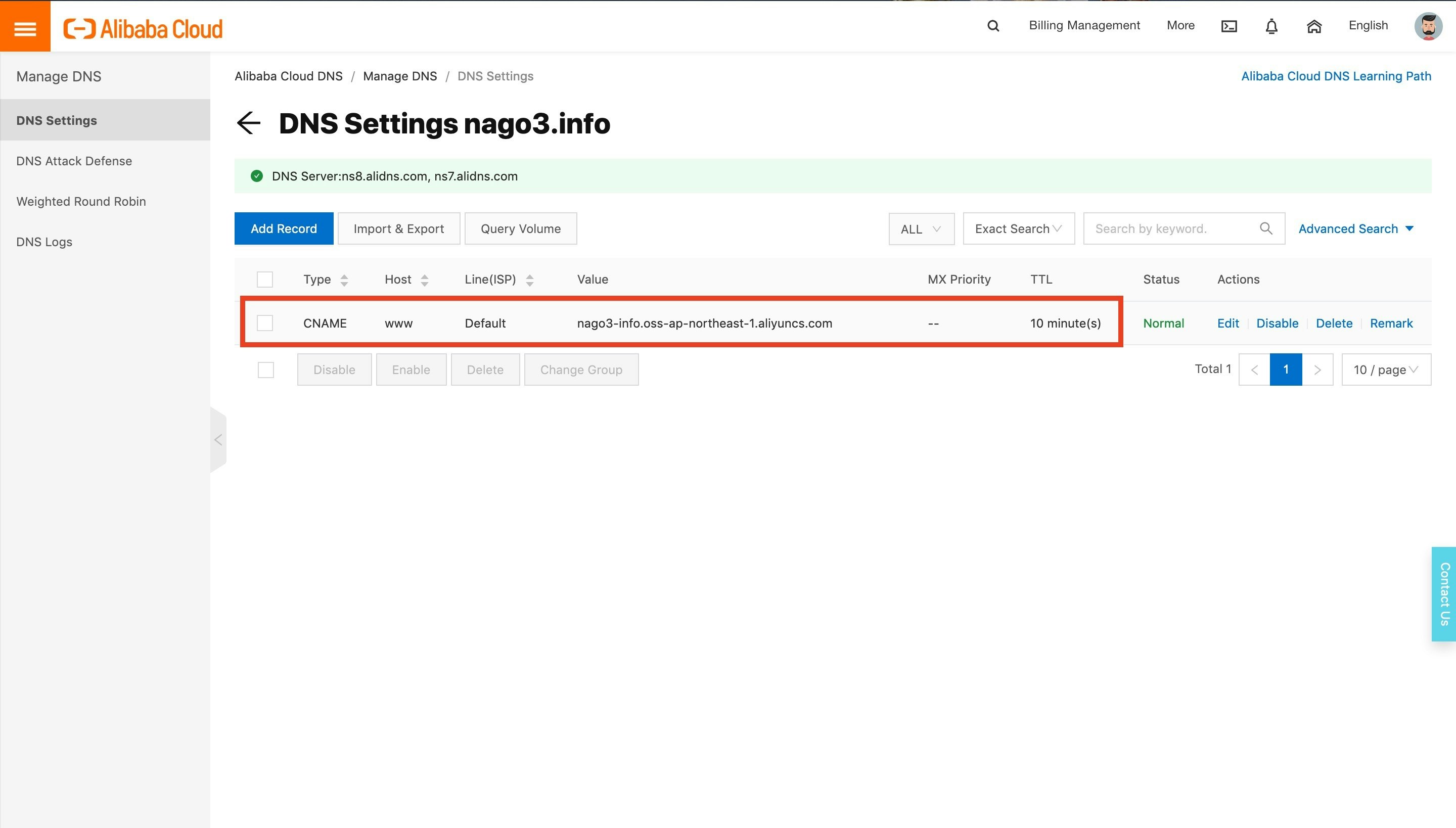The height and width of the screenshot is (828, 1456).
Task: Open DNS Settings in sidebar
Action: [105, 120]
